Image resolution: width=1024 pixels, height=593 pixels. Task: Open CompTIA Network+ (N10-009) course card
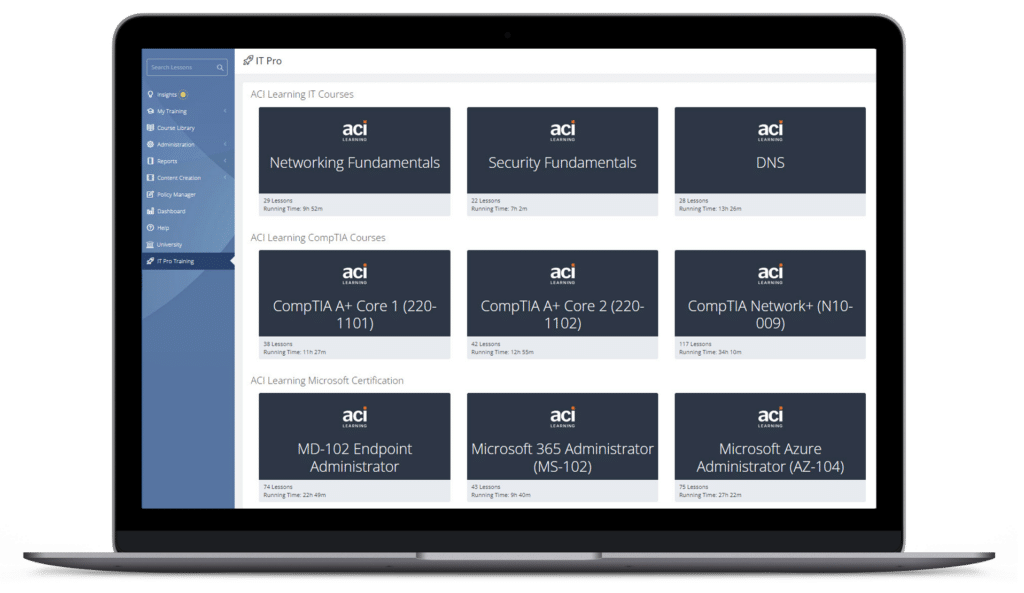770,304
